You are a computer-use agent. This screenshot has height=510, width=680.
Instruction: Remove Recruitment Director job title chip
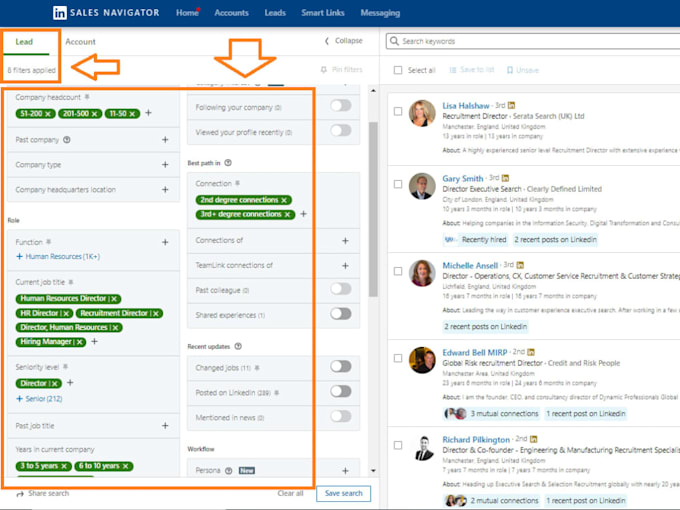coord(156,313)
